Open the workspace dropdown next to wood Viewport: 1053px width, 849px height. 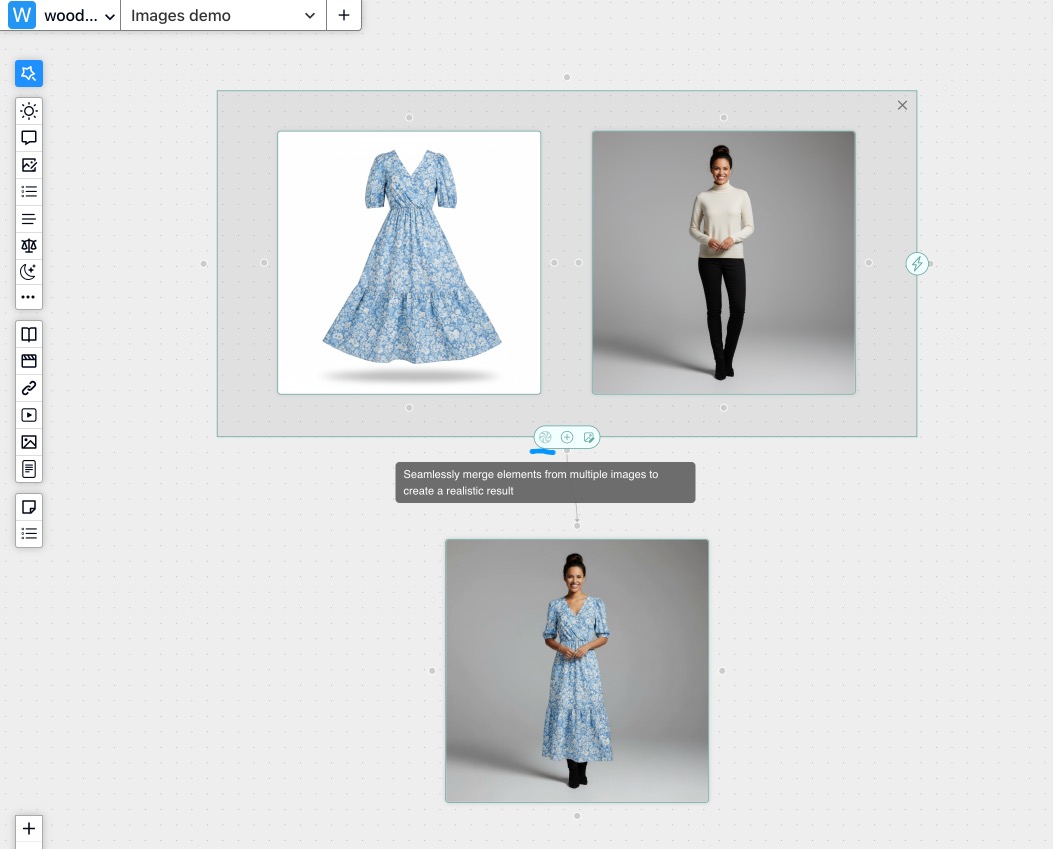click(109, 15)
